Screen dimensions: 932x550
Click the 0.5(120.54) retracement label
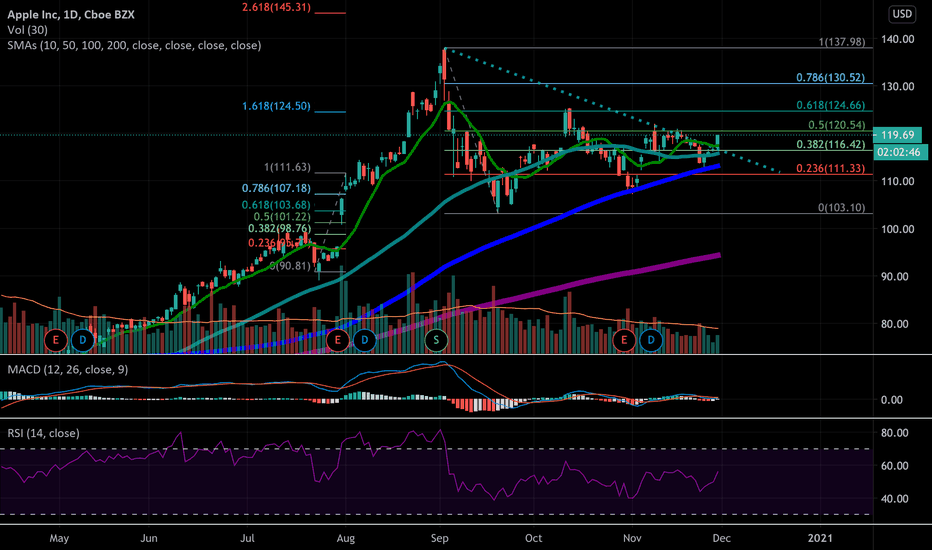[836, 125]
